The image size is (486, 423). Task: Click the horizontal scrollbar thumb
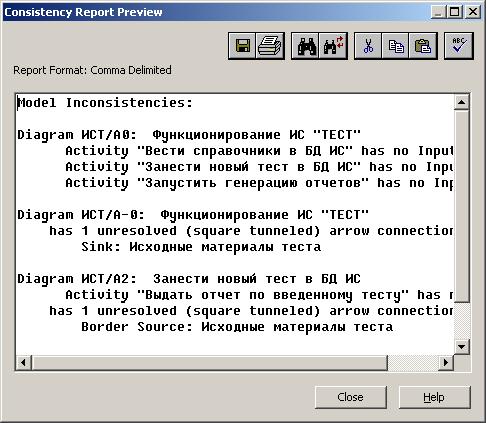point(210,362)
